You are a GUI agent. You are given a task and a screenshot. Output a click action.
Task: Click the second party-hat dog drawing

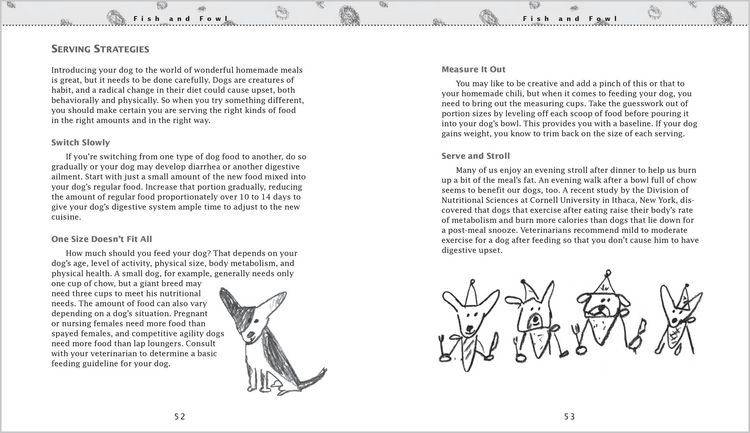[x=536, y=321]
